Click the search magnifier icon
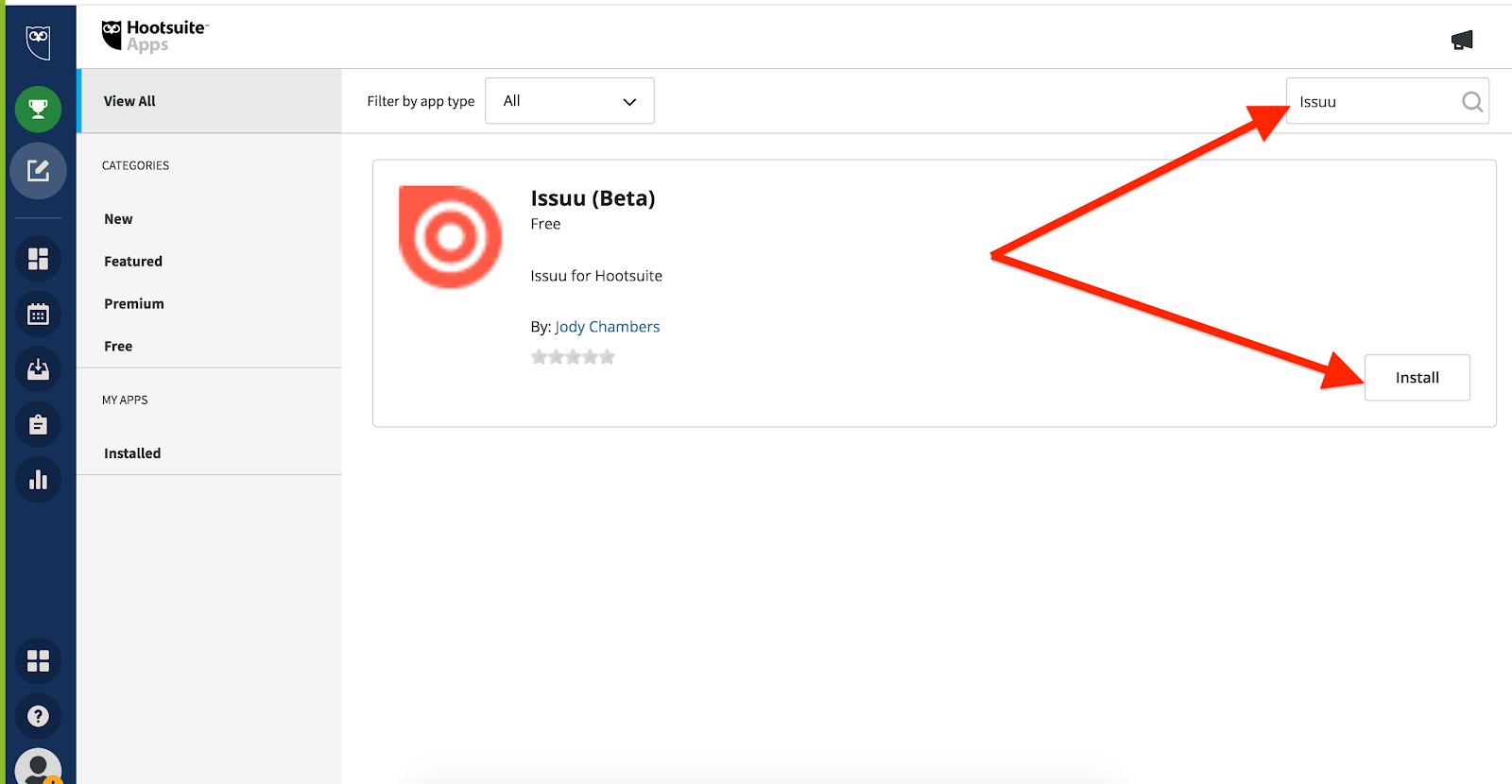 [x=1471, y=101]
